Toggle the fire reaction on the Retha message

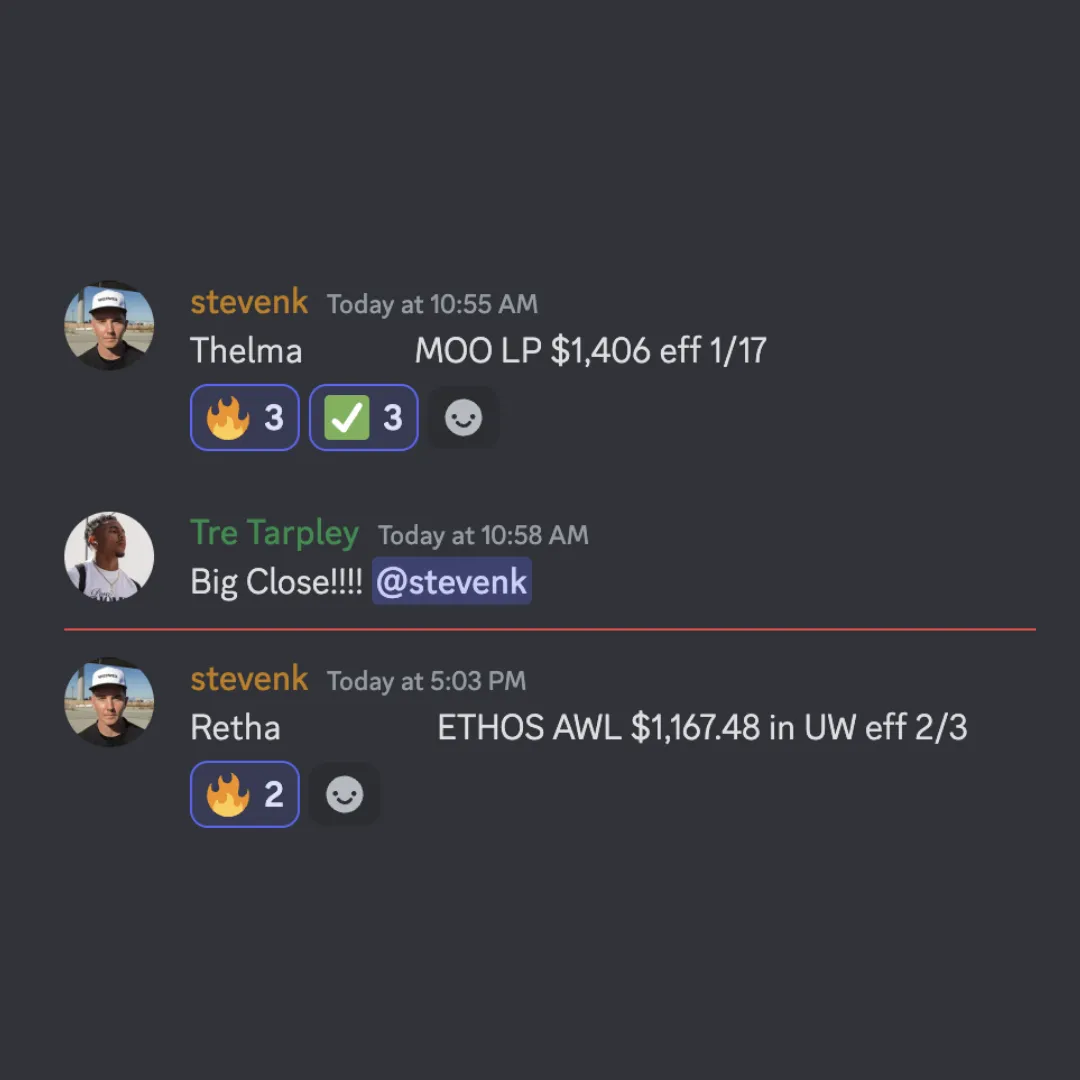[245, 794]
